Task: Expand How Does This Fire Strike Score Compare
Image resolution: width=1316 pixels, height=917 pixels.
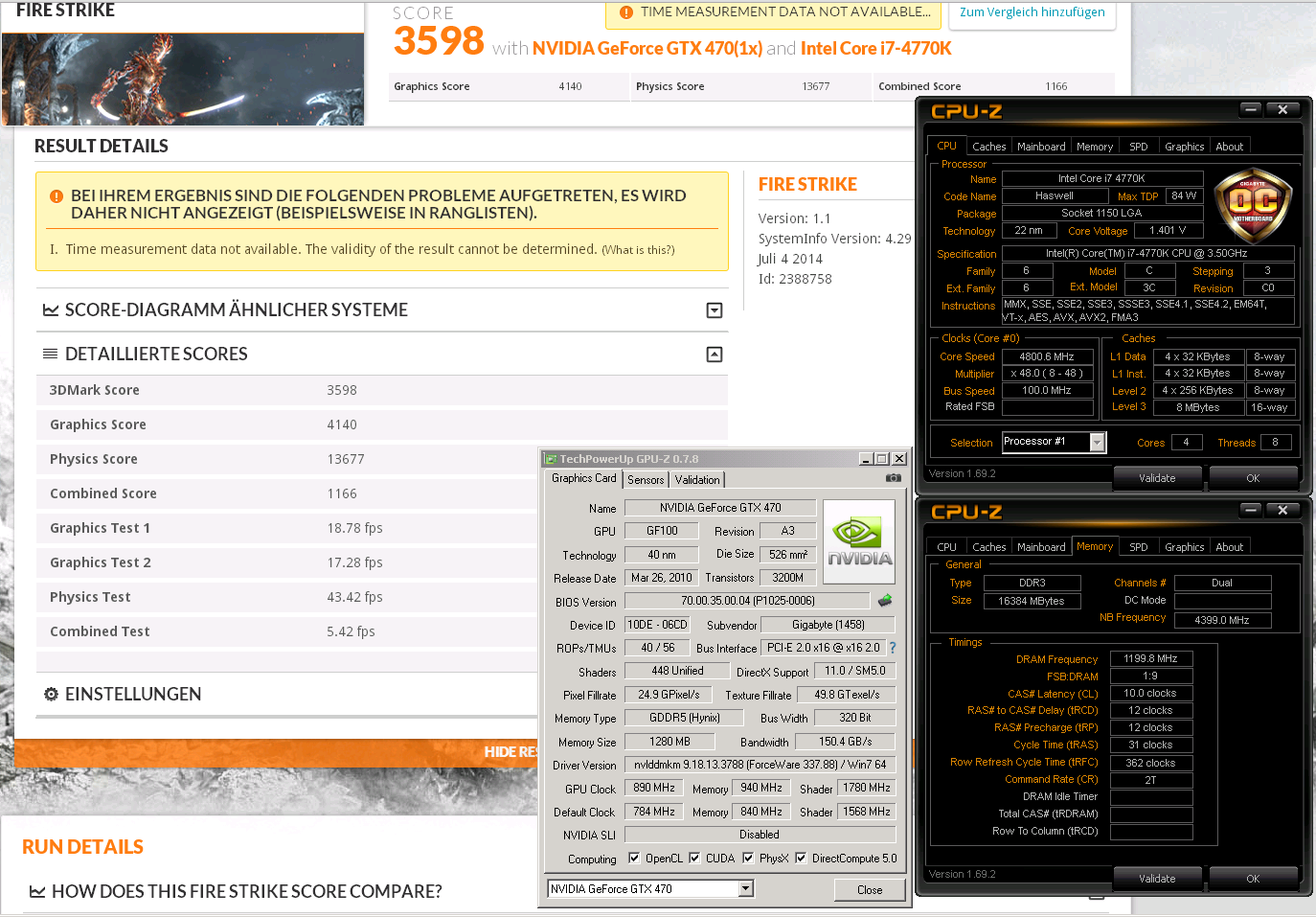Action: click(247, 892)
